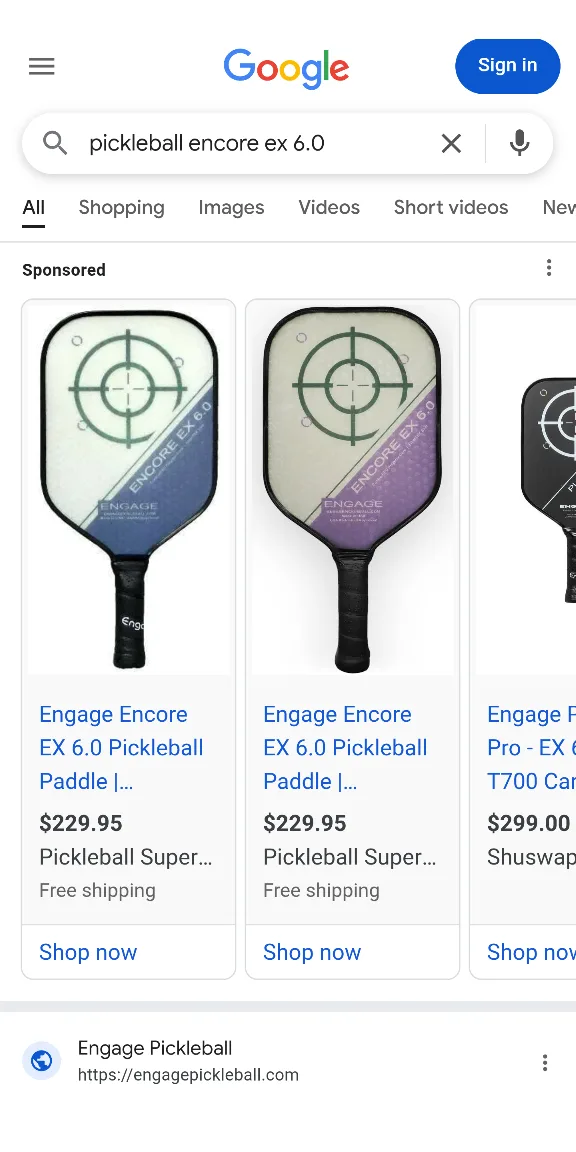
Task: Select the All results tab
Action: (33, 207)
